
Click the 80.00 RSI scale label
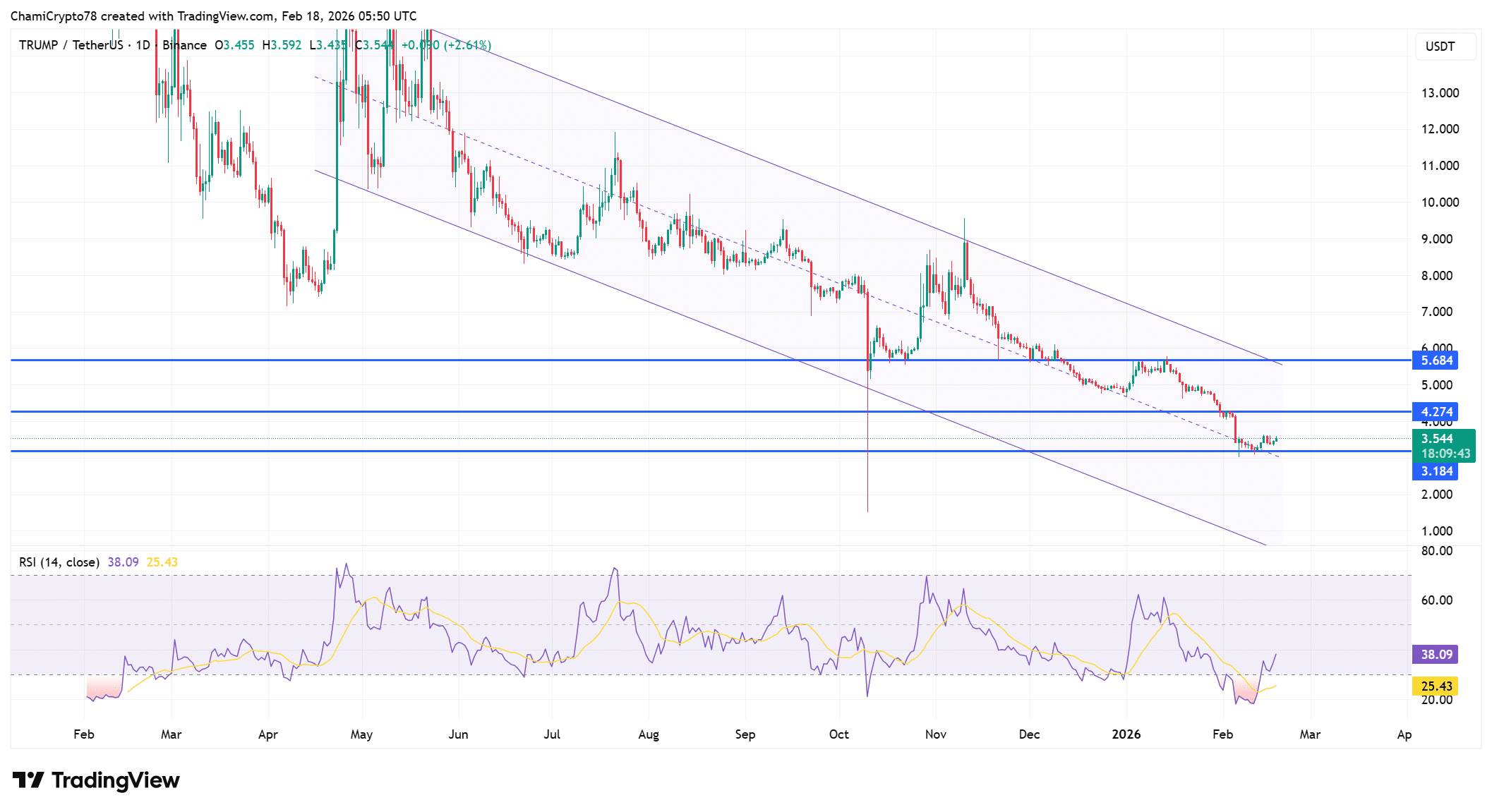point(1436,551)
